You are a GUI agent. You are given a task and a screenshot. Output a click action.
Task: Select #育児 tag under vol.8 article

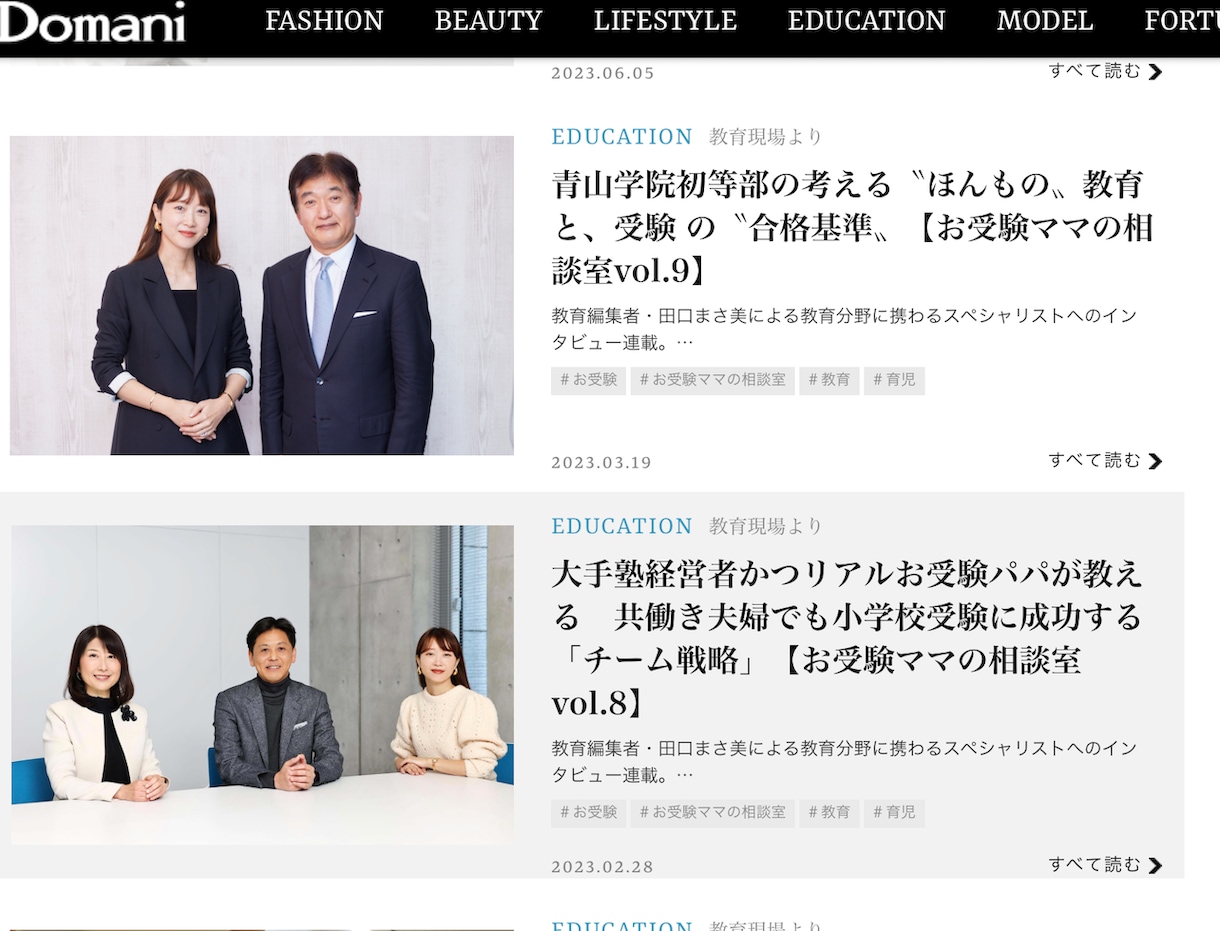(x=894, y=813)
